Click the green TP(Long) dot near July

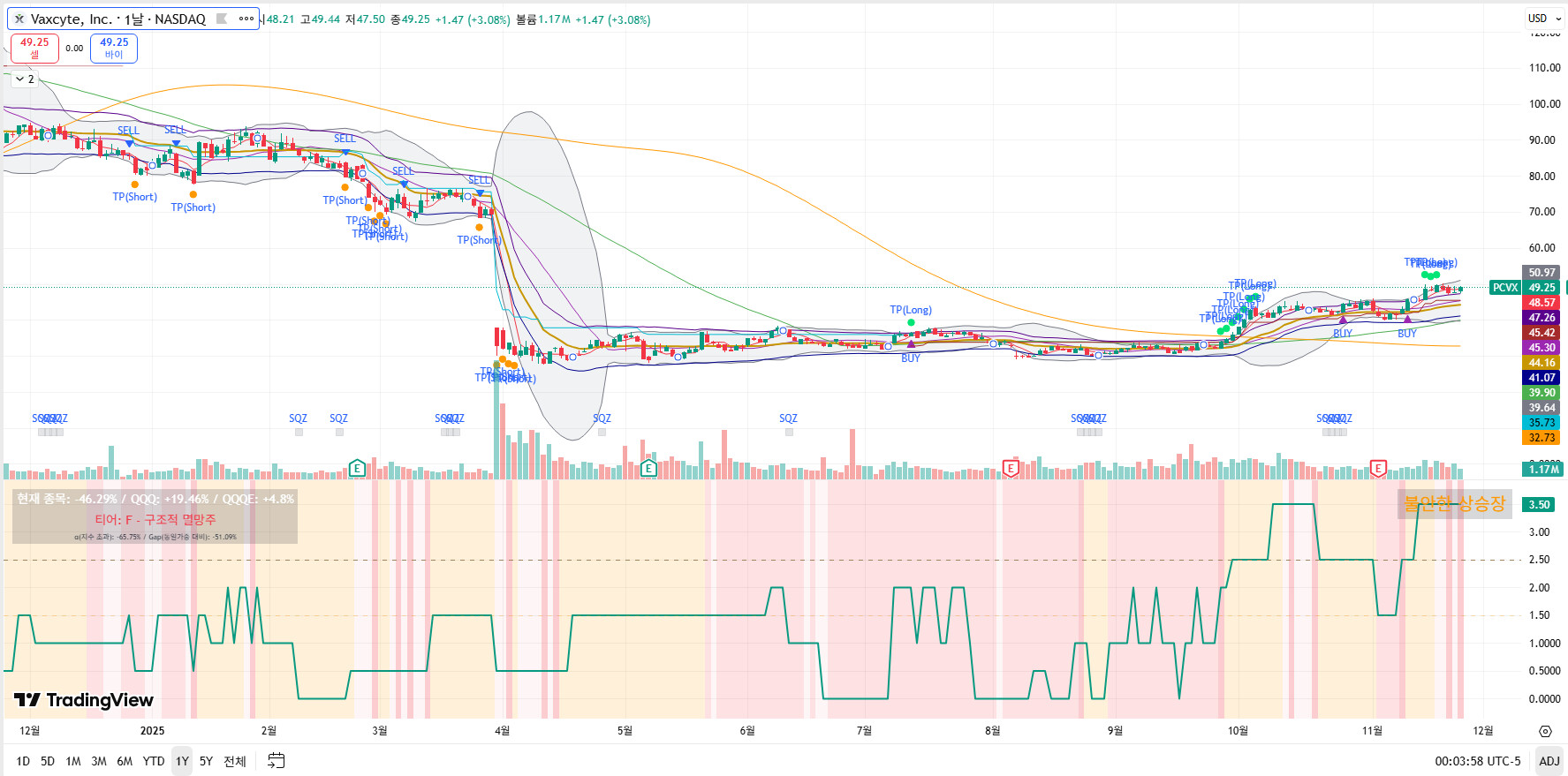(x=911, y=322)
